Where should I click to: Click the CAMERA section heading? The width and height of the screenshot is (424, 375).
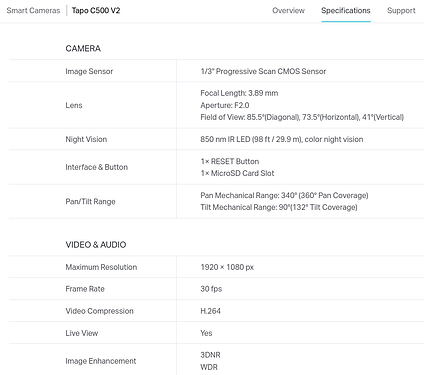click(x=83, y=48)
